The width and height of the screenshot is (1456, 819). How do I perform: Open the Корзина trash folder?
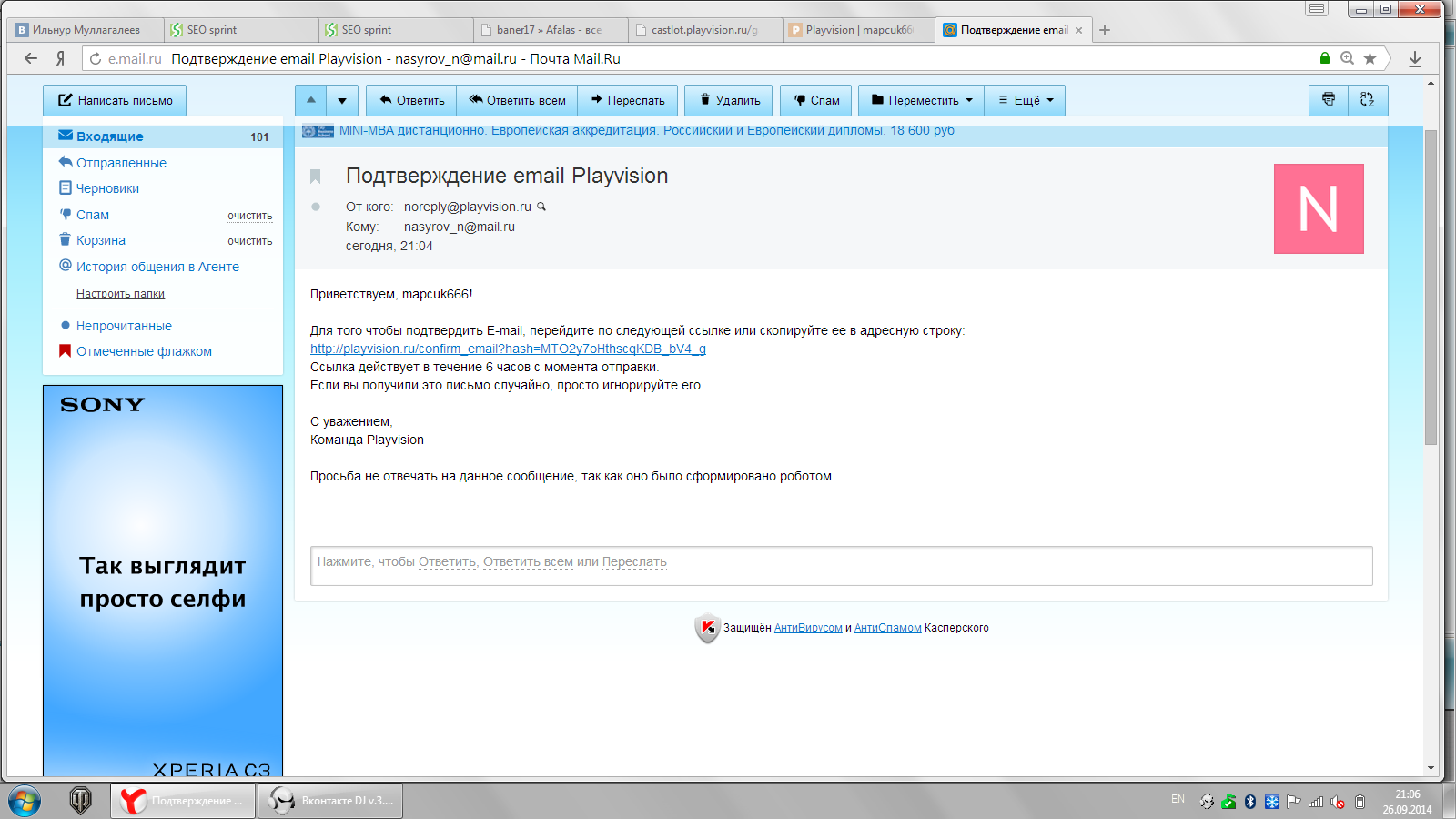[x=100, y=240]
